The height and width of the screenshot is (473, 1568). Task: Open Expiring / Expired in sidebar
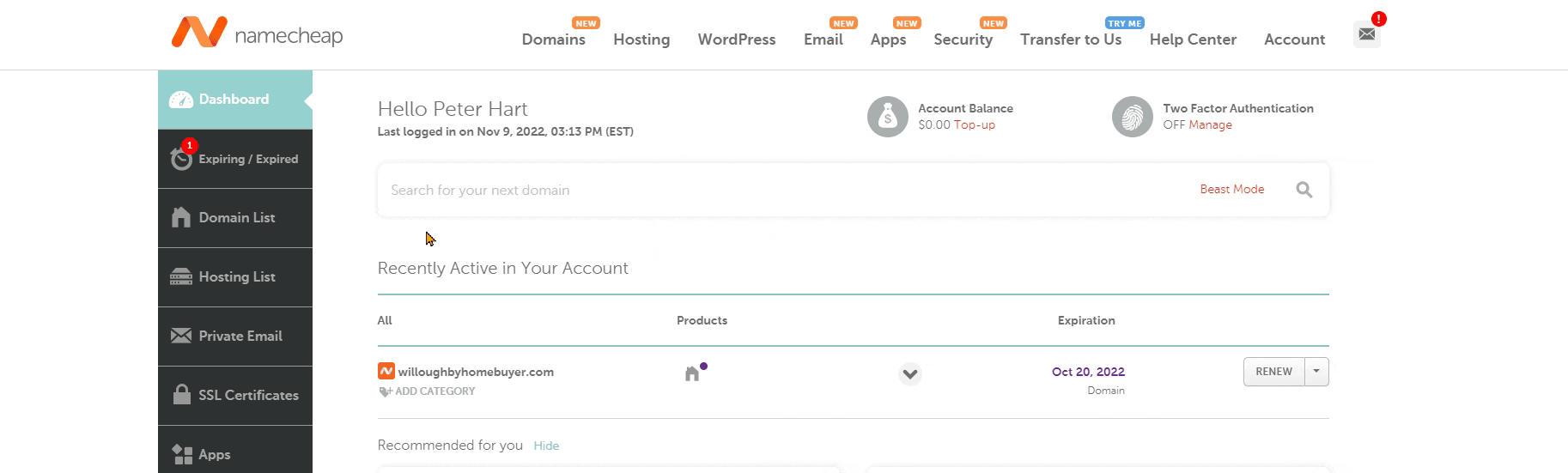235,159
